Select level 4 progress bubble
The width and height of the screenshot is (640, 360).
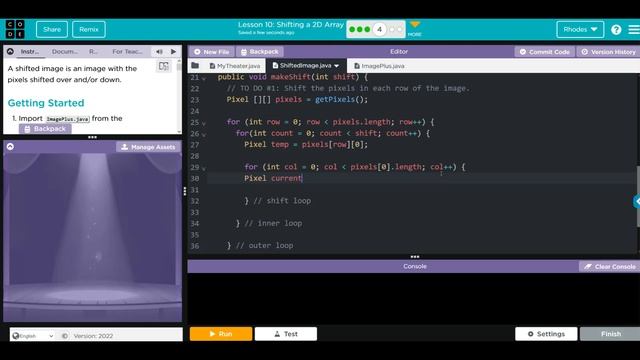(x=380, y=29)
